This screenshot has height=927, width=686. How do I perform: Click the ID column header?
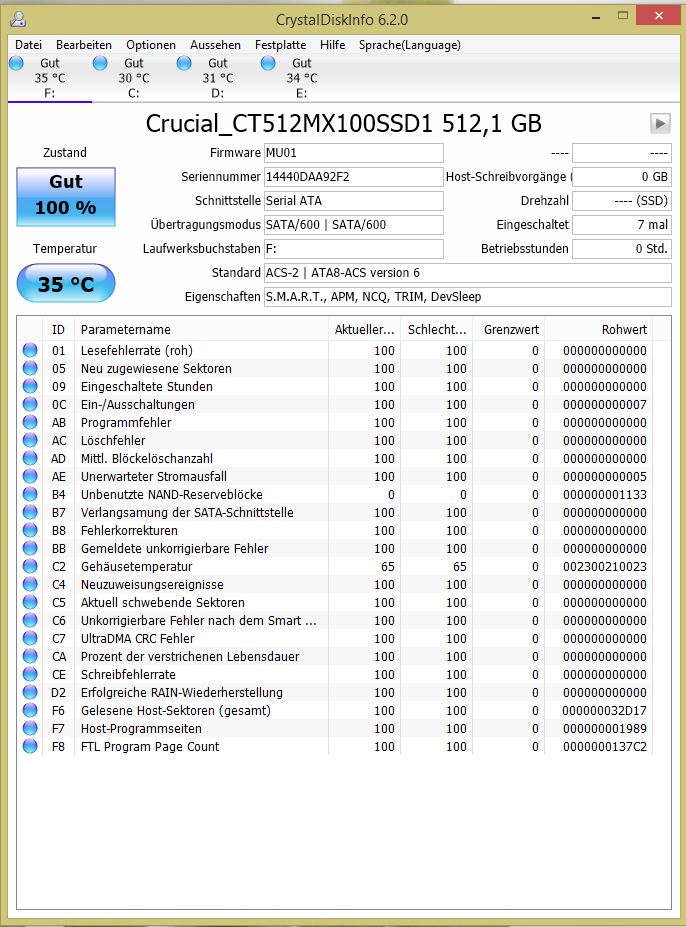59,329
